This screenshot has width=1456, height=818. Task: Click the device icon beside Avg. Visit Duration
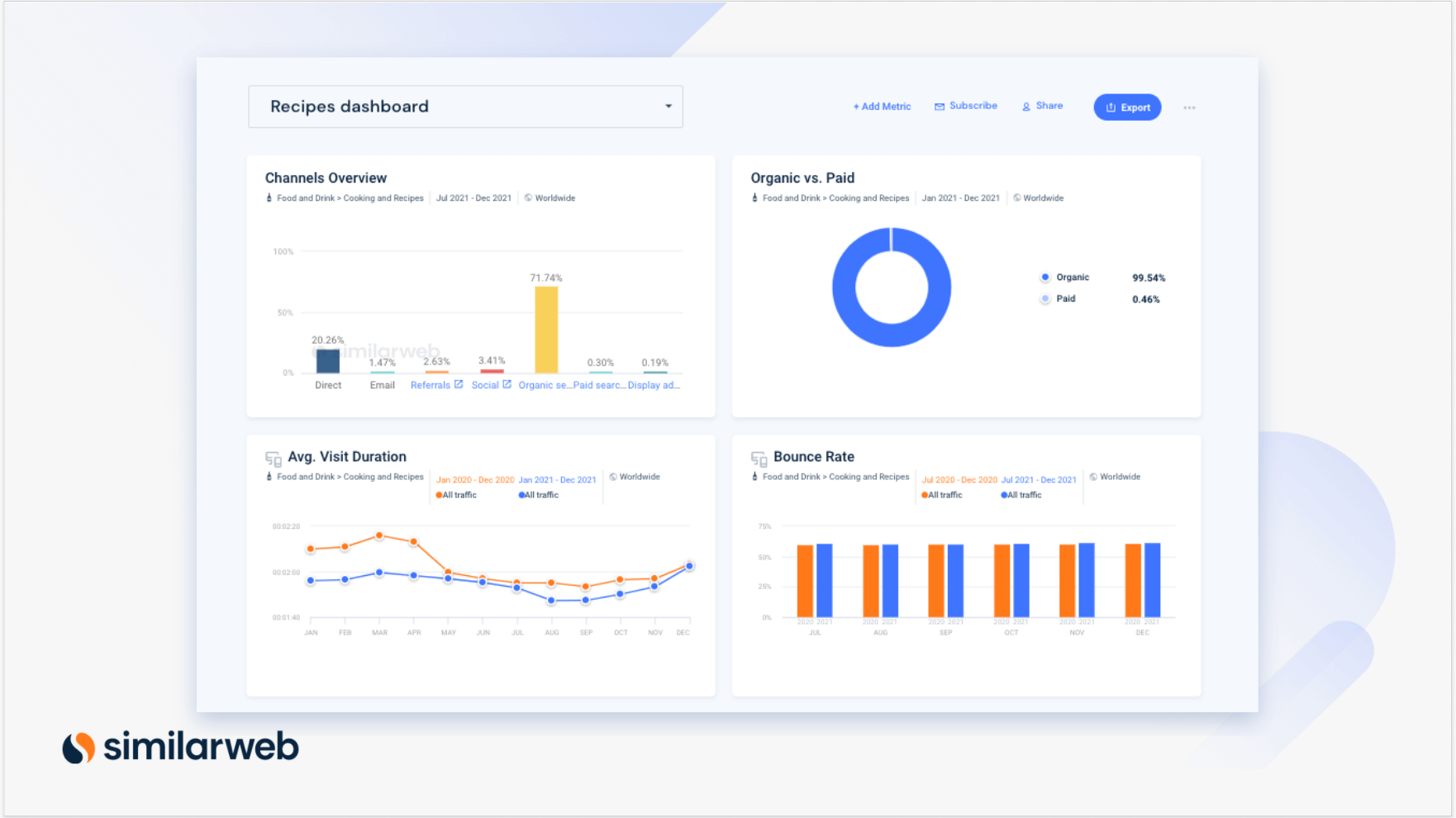pyautogui.click(x=273, y=458)
